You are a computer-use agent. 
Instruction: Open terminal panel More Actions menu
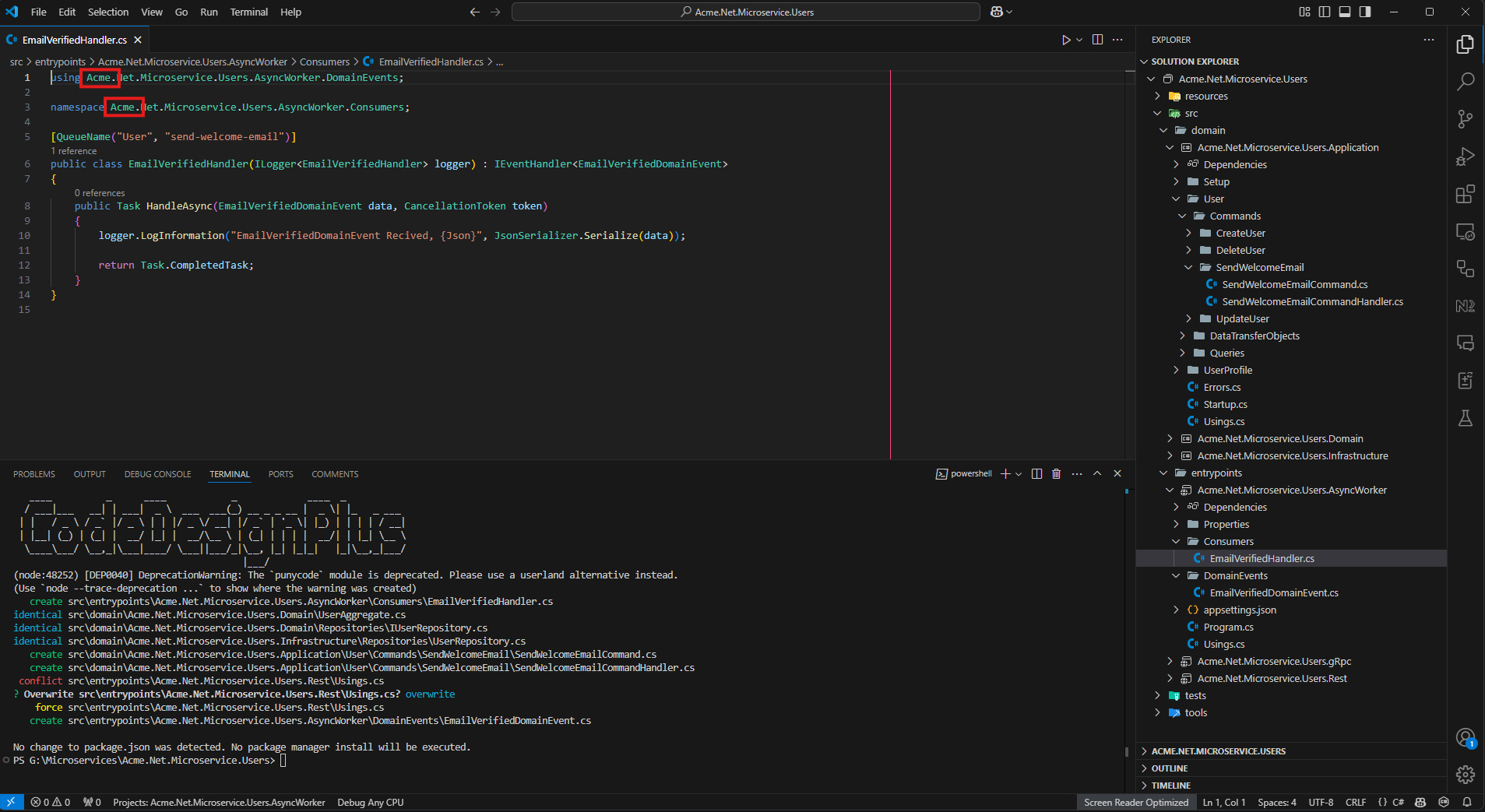point(1077,473)
